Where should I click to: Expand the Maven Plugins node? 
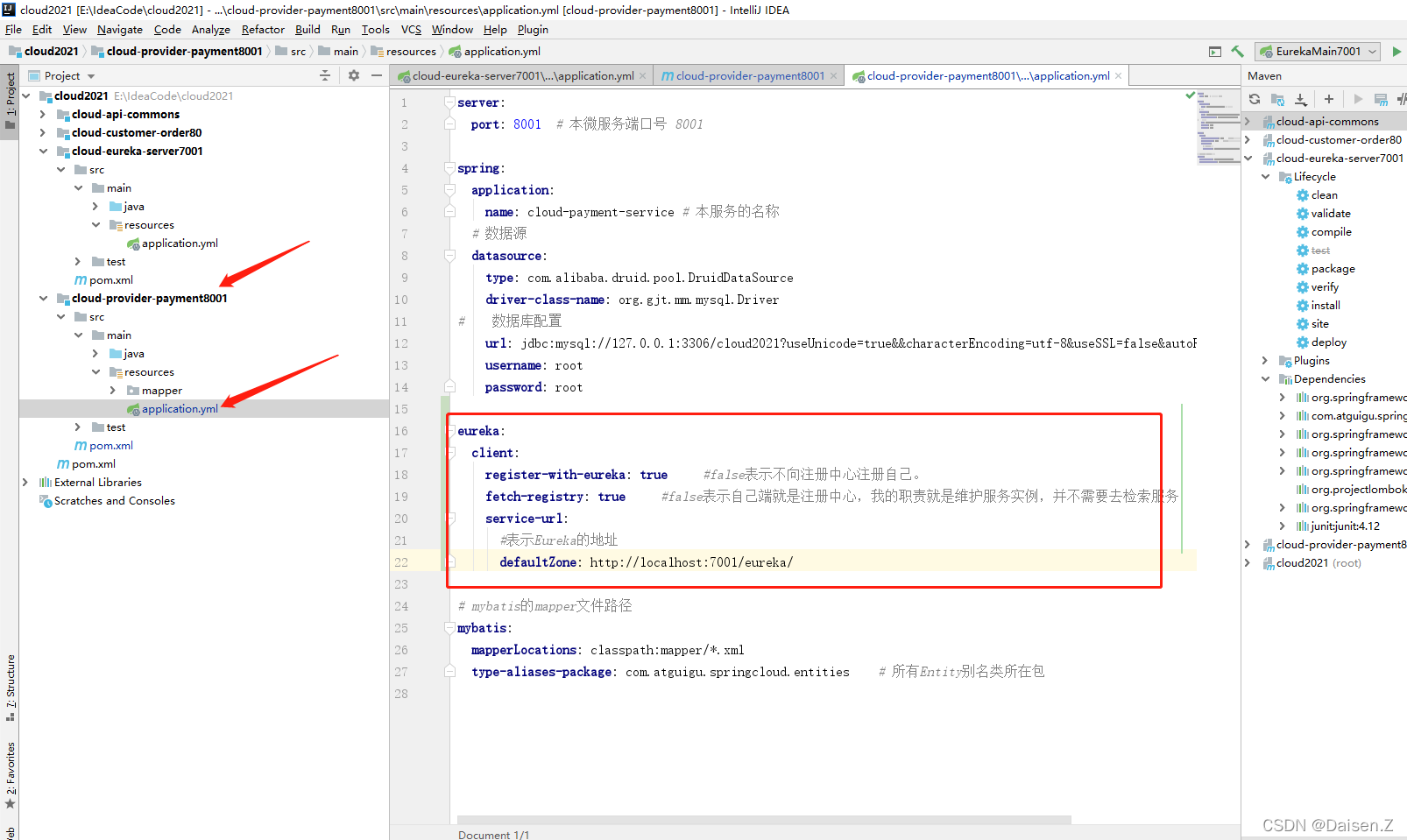1265,361
